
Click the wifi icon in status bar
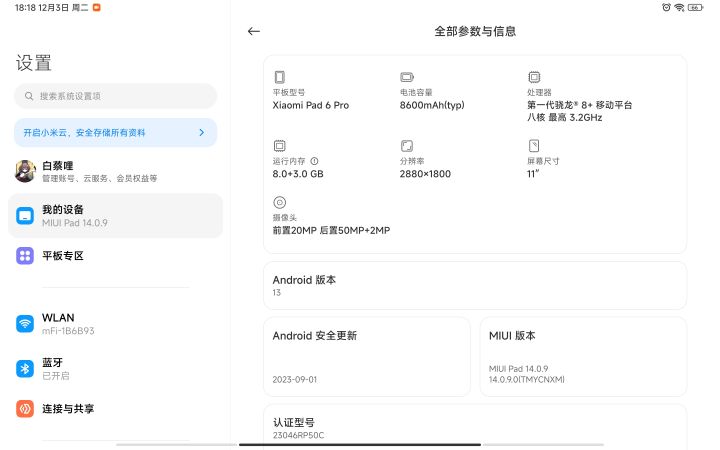679,7
